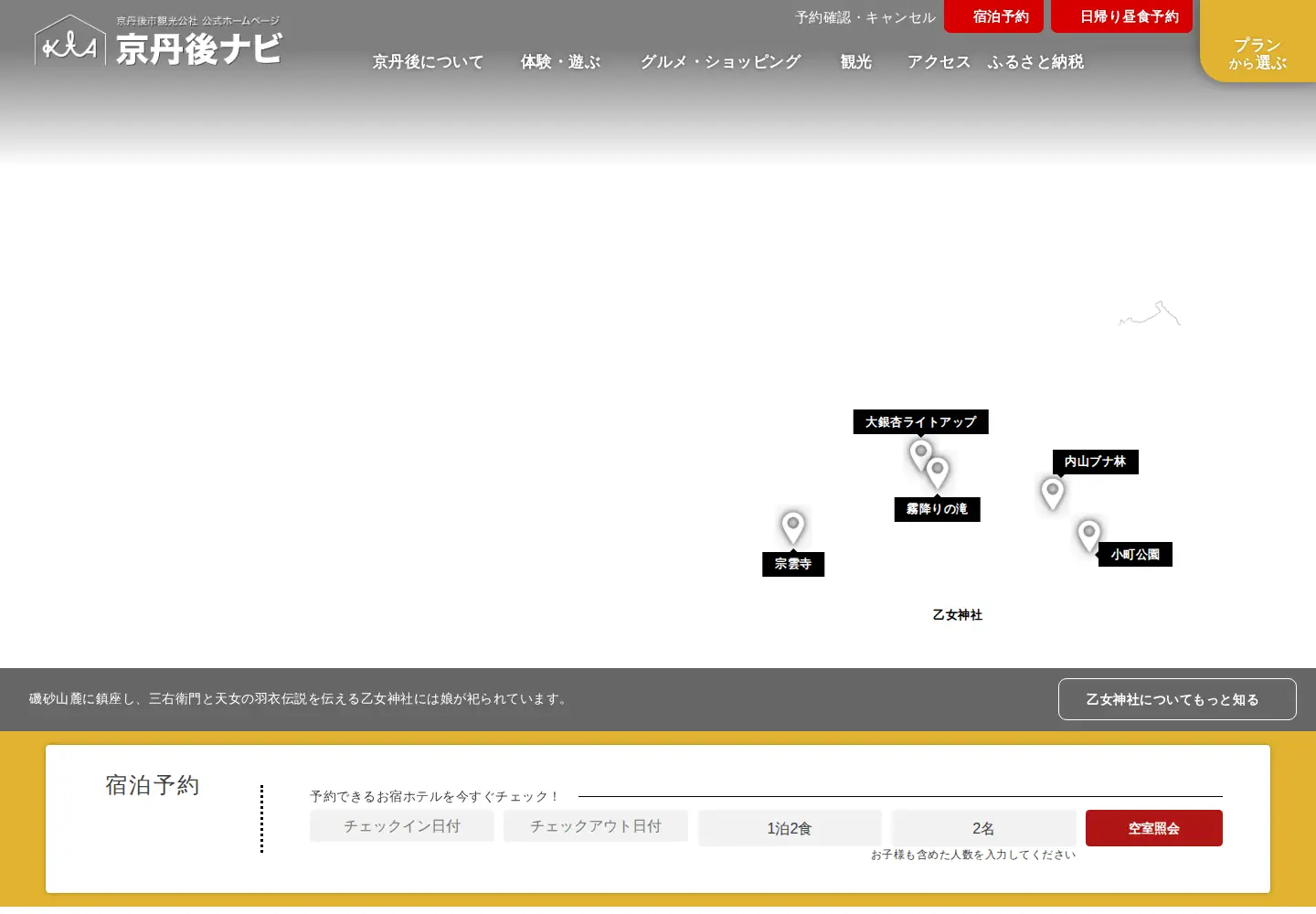
Task: Select the 宗雲寺 map label
Action: pos(793,564)
